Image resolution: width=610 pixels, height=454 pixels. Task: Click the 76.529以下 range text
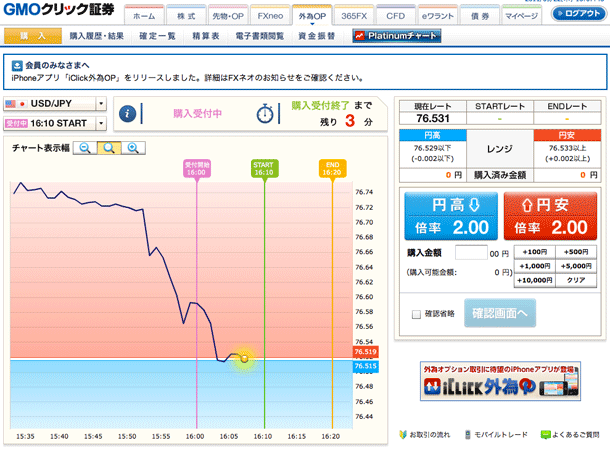click(x=433, y=148)
